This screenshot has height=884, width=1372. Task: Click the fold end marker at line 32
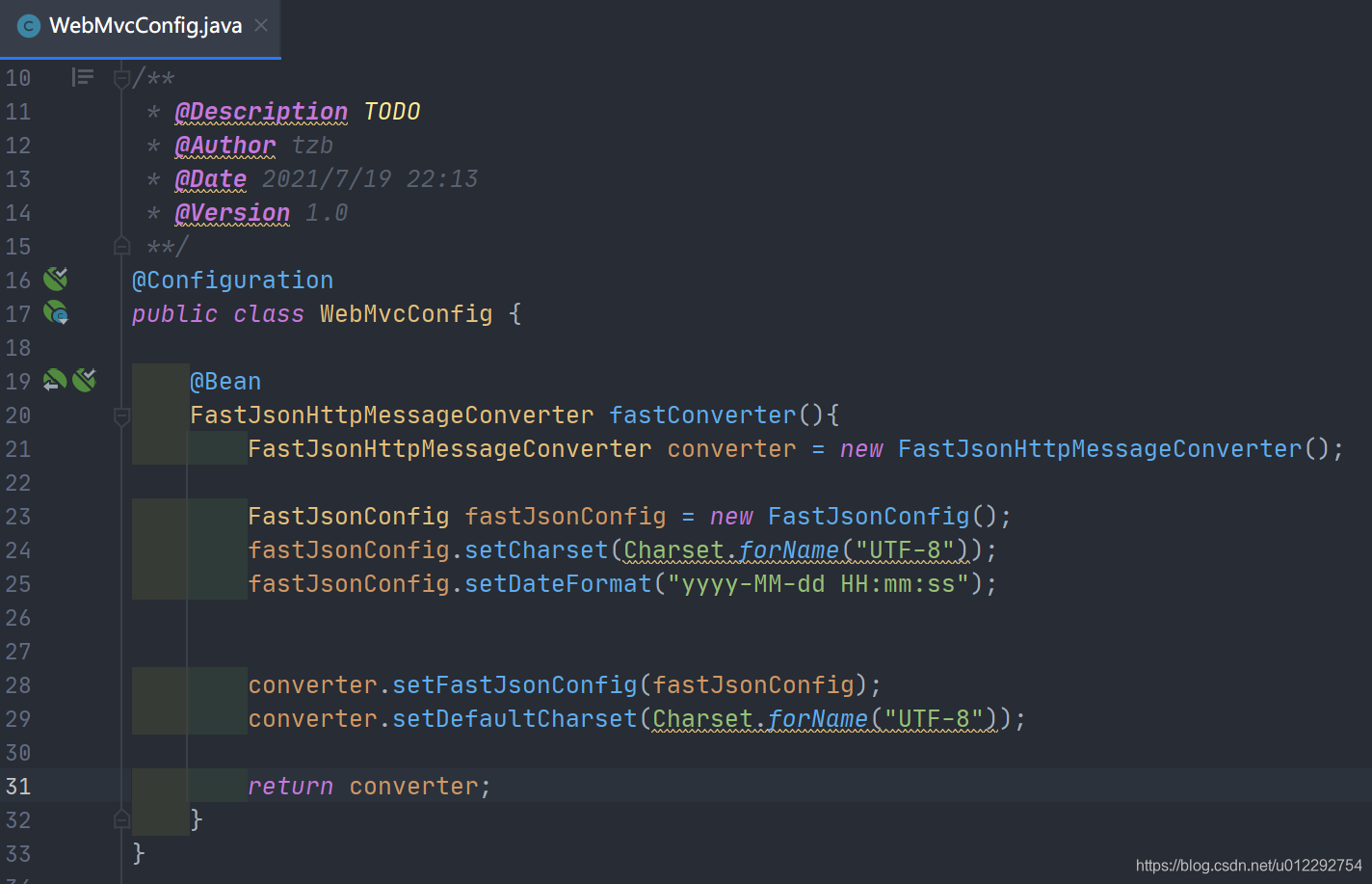tap(121, 819)
